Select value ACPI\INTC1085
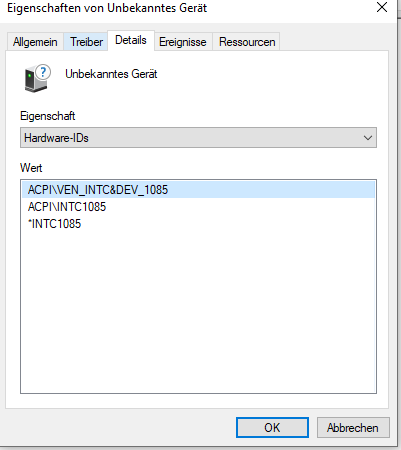This screenshot has width=401, height=450. click(x=198, y=207)
